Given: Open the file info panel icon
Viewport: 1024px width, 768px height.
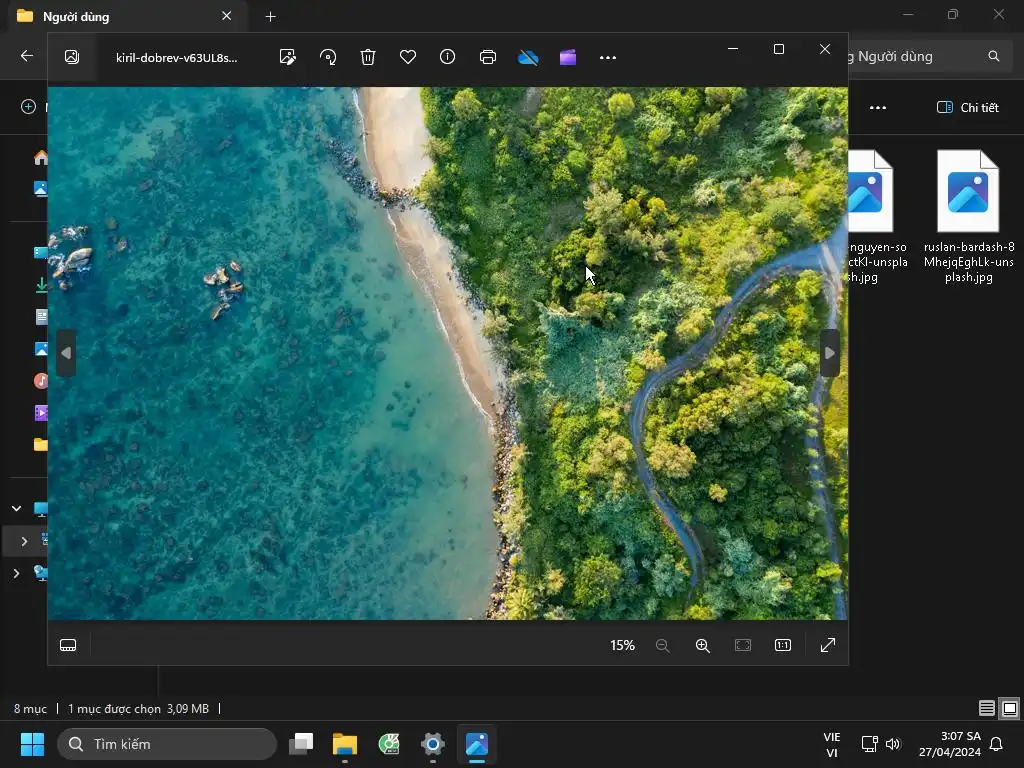Looking at the screenshot, I should (x=448, y=57).
